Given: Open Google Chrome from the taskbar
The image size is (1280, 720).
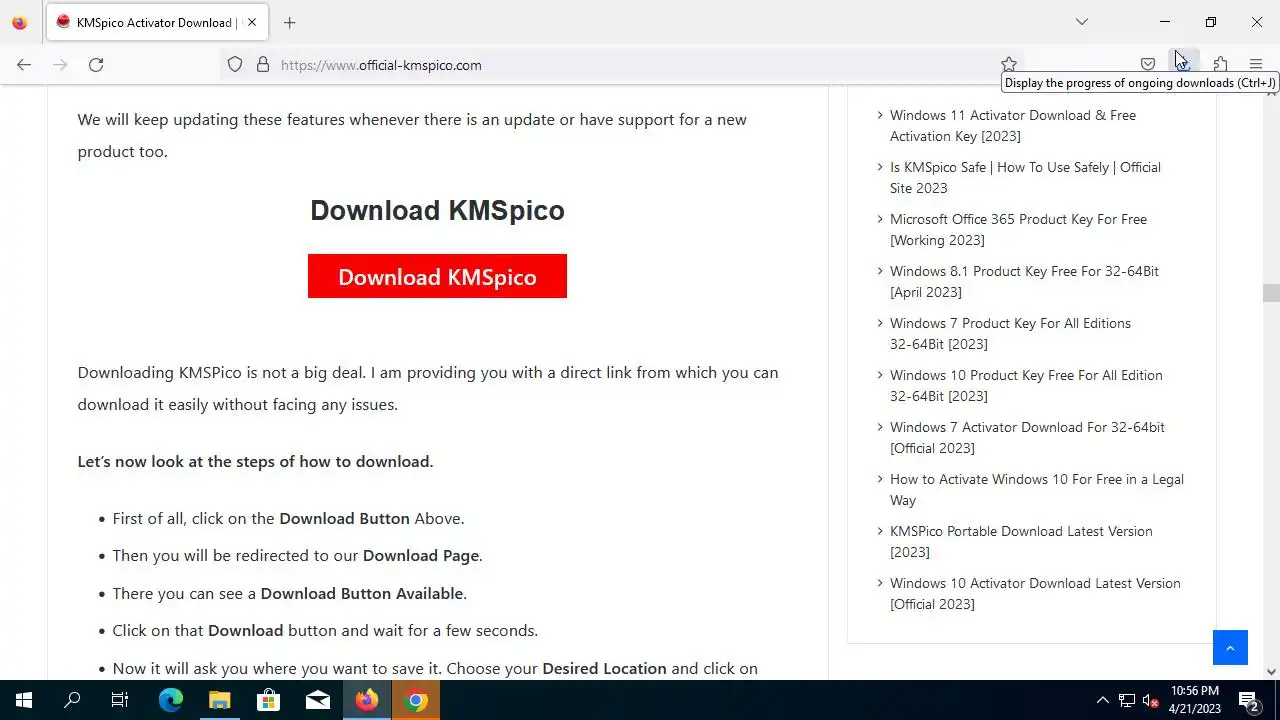Looking at the screenshot, I should point(417,700).
